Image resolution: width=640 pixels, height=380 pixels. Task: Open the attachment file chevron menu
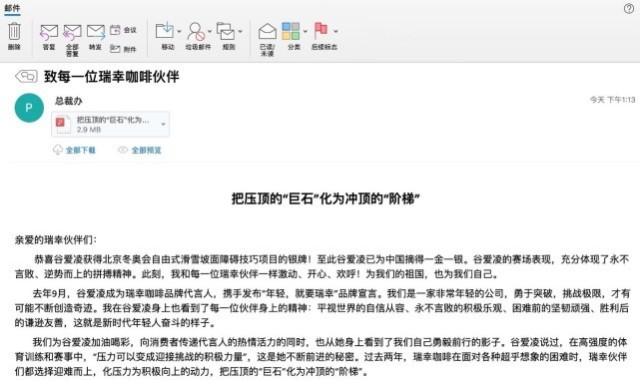(163, 124)
